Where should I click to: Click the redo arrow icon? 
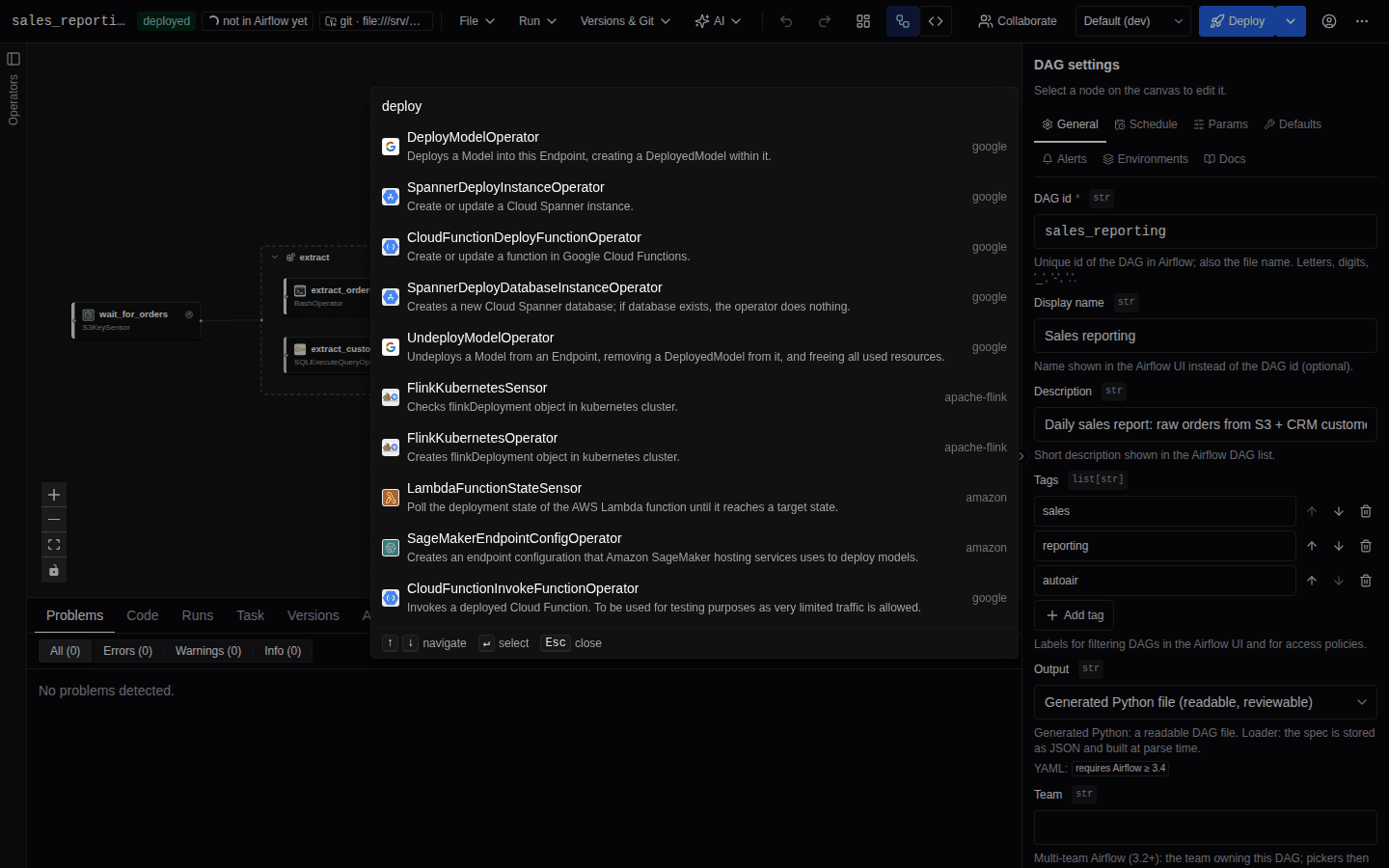825,21
